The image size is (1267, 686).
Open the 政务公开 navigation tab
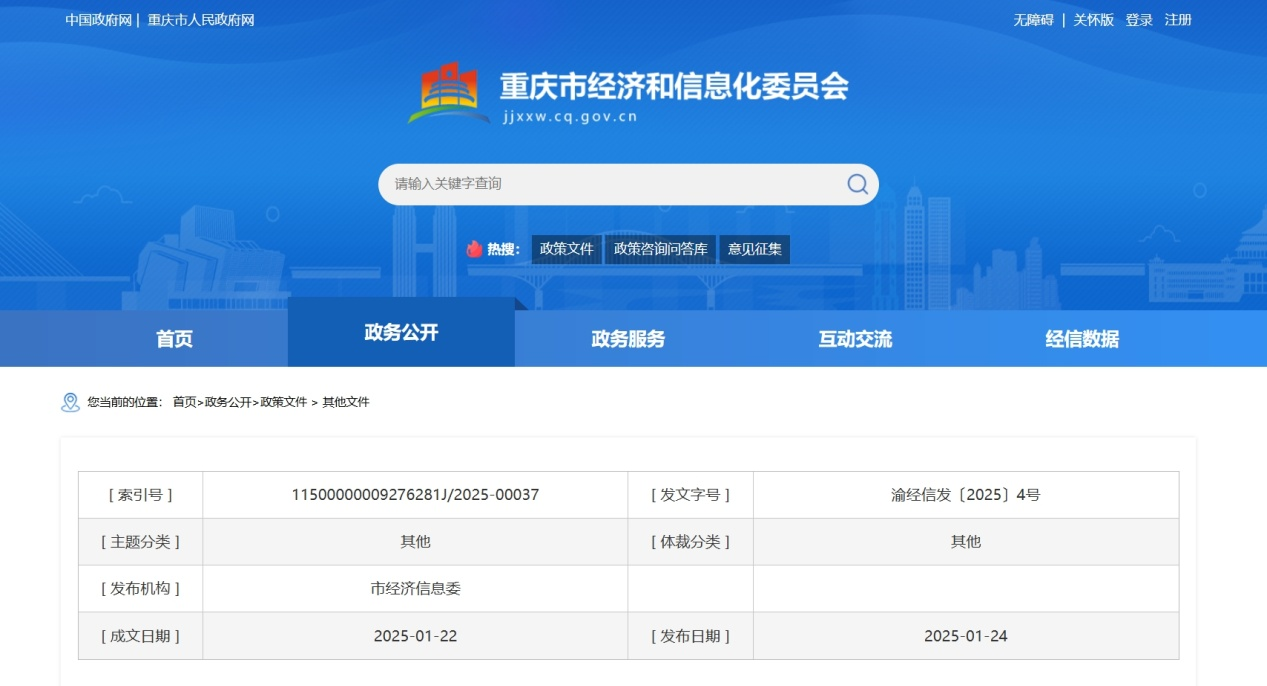(x=401, y=332)
